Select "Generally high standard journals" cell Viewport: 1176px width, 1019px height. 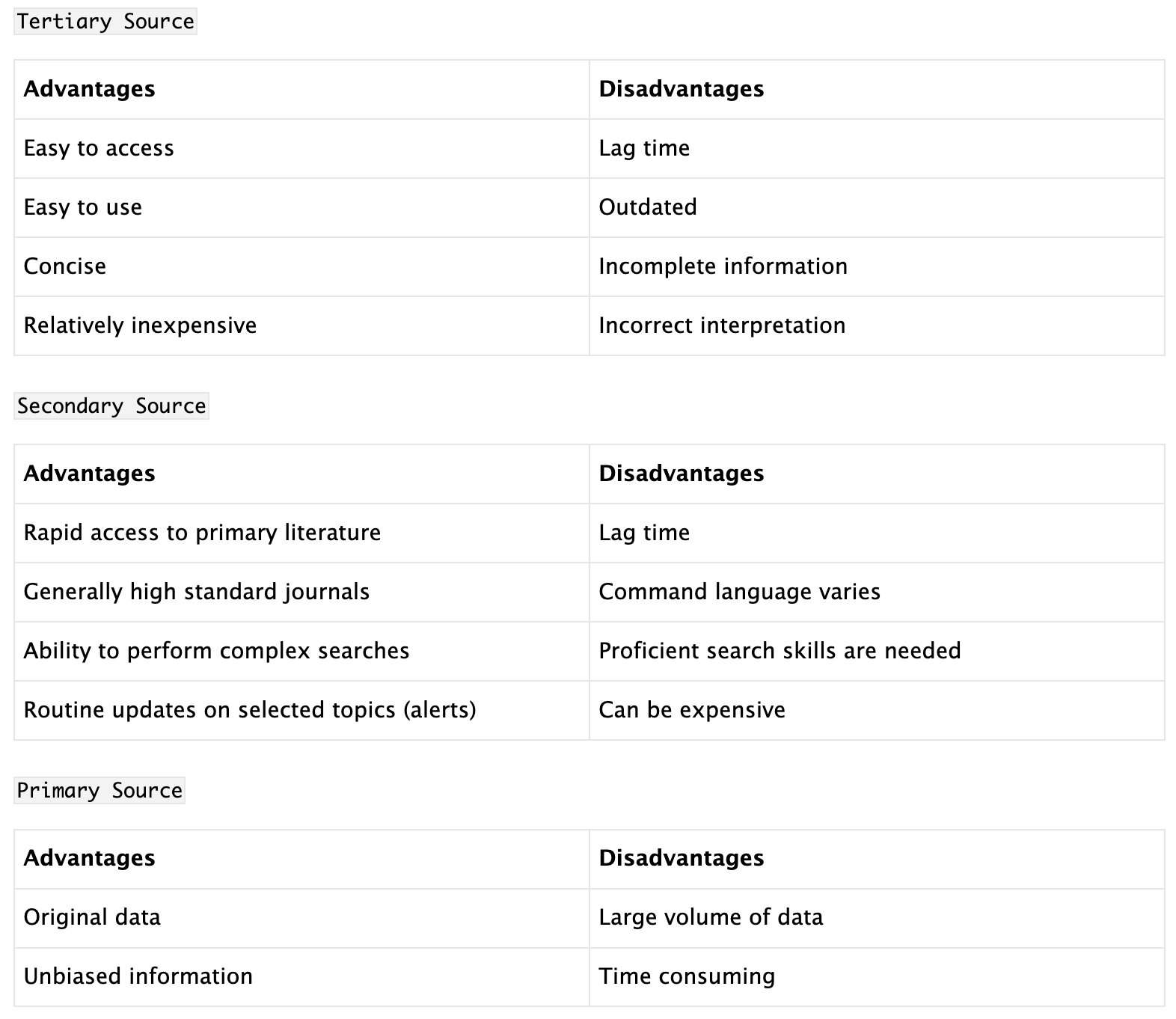click(197, 592)
